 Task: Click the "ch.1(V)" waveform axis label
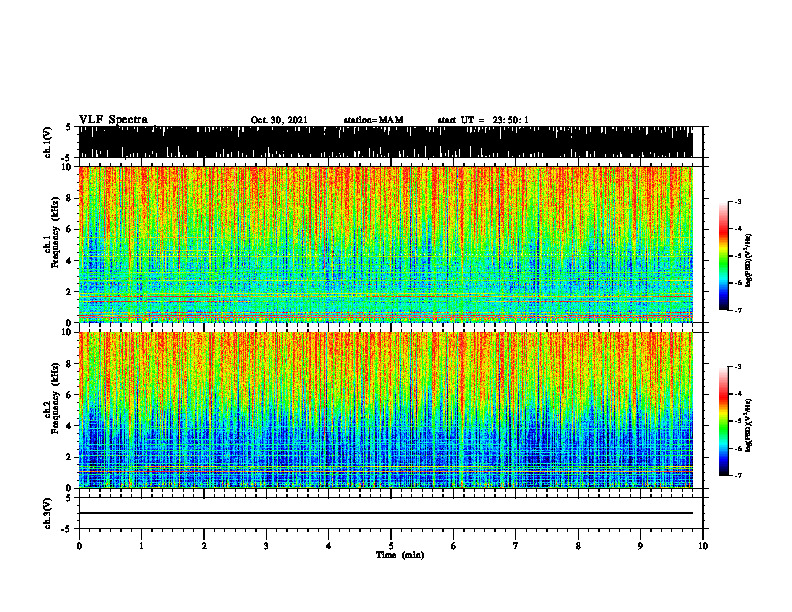click(x=48, y=142)
